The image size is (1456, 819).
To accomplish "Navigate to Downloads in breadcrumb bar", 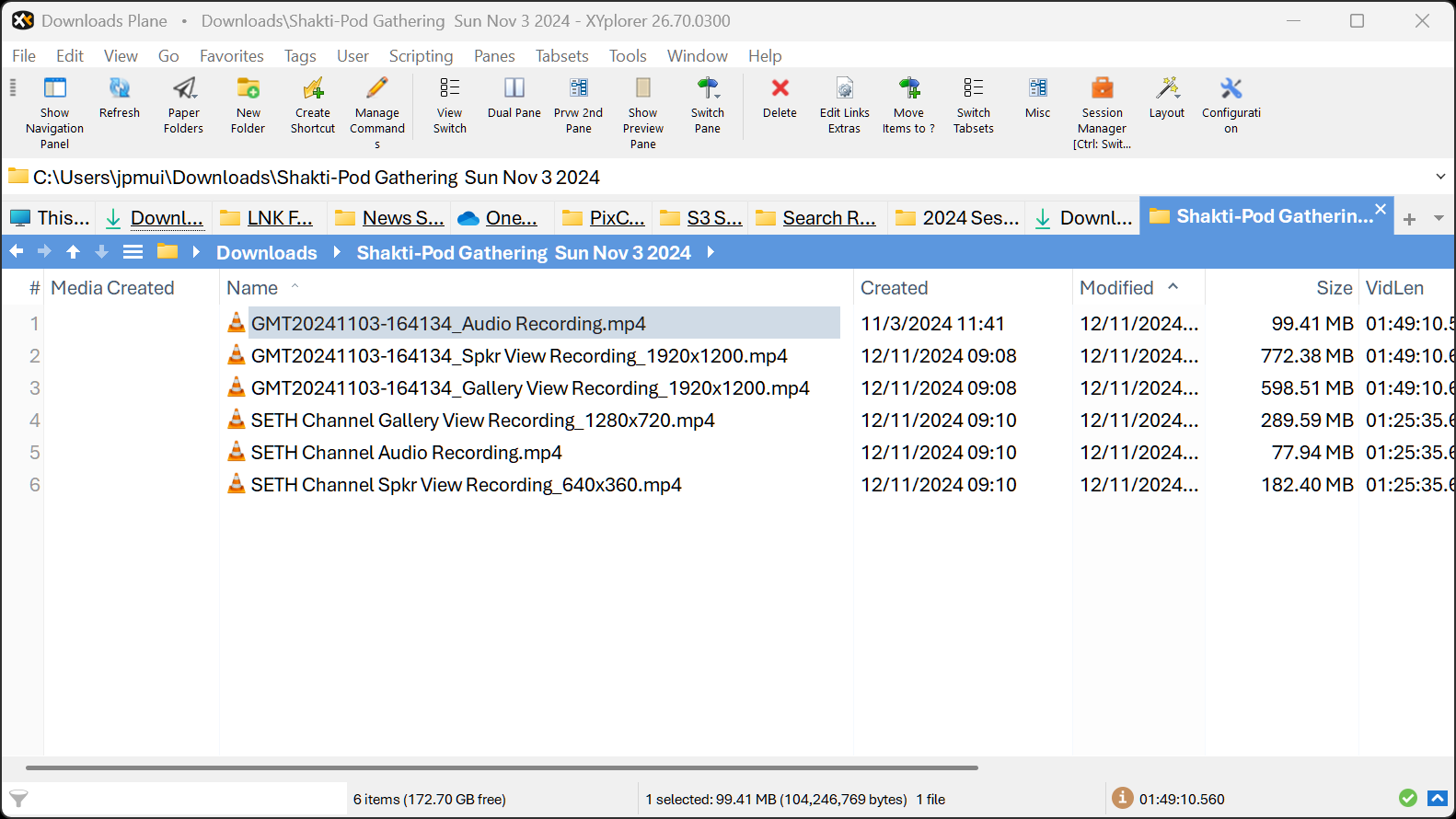I will (267, 252).
